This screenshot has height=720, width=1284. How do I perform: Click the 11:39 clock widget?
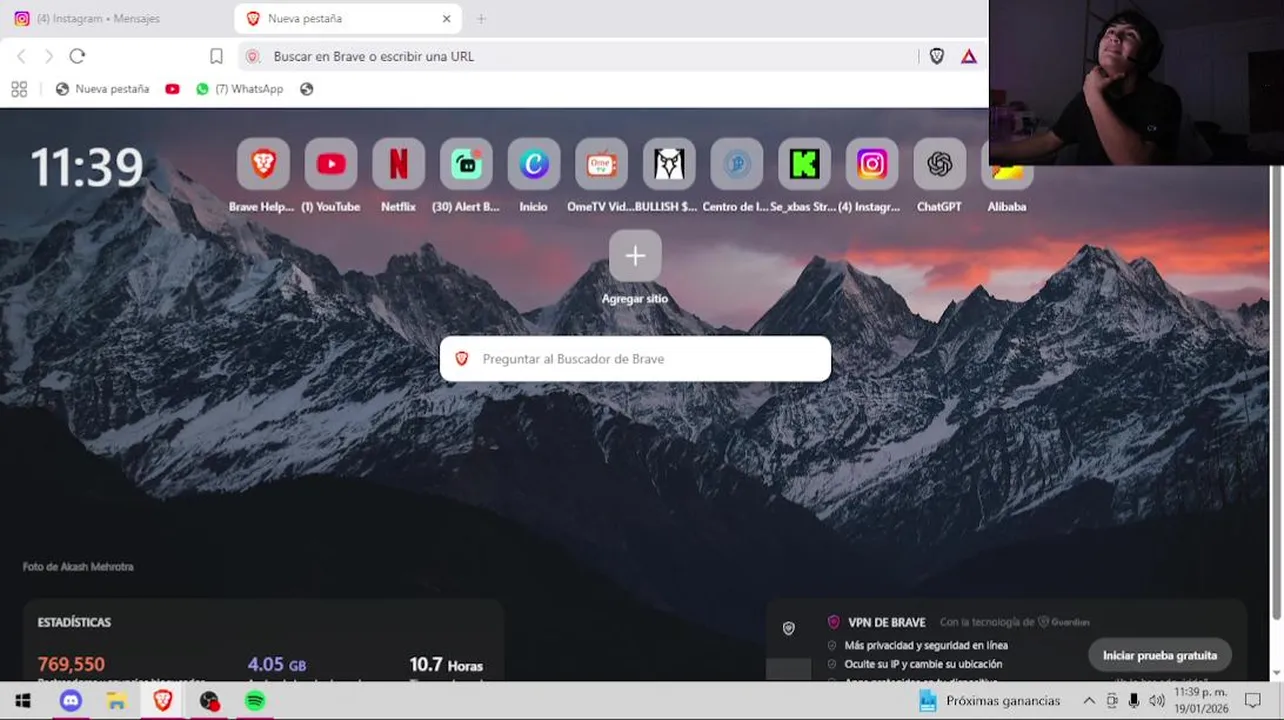87,167
